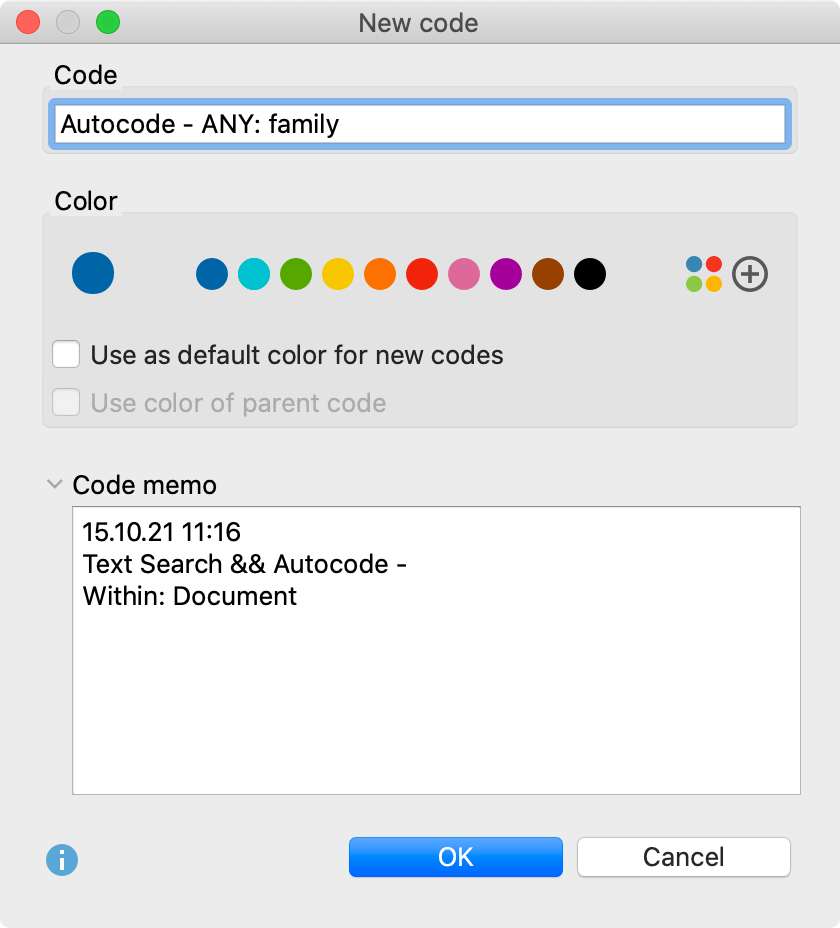Click the info help icon
Image resolution: width=840 pixels, height=928 pixels.
pos(62,859)
